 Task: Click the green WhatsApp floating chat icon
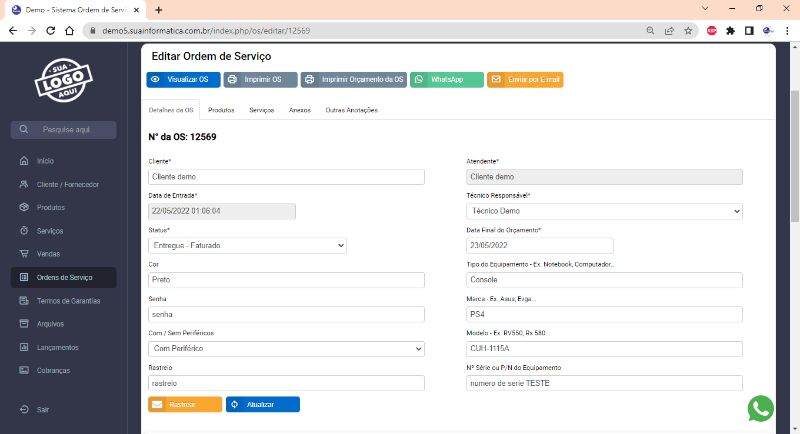click(x=761, y=408)
